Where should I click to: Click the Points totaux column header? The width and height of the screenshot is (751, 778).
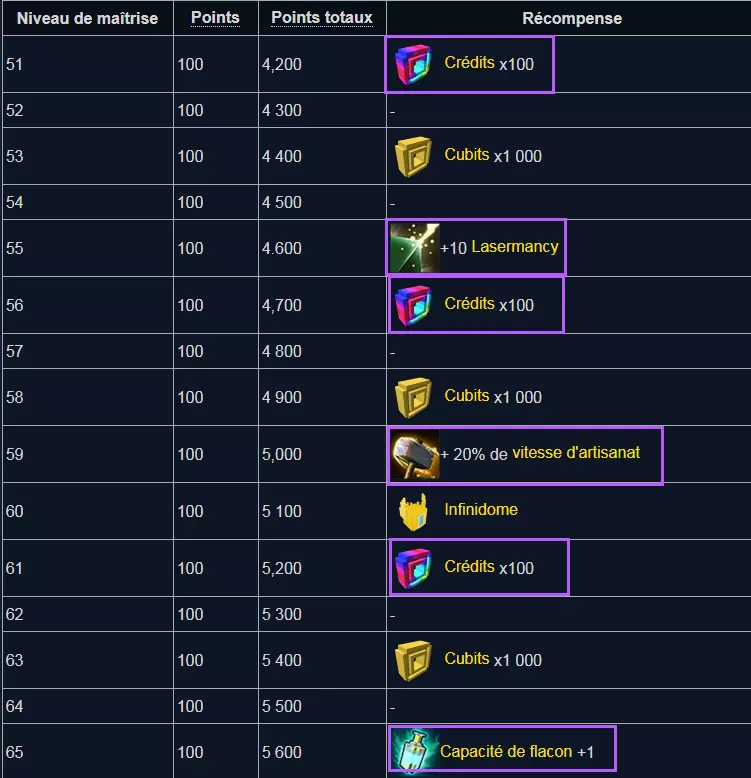(322, 18)
